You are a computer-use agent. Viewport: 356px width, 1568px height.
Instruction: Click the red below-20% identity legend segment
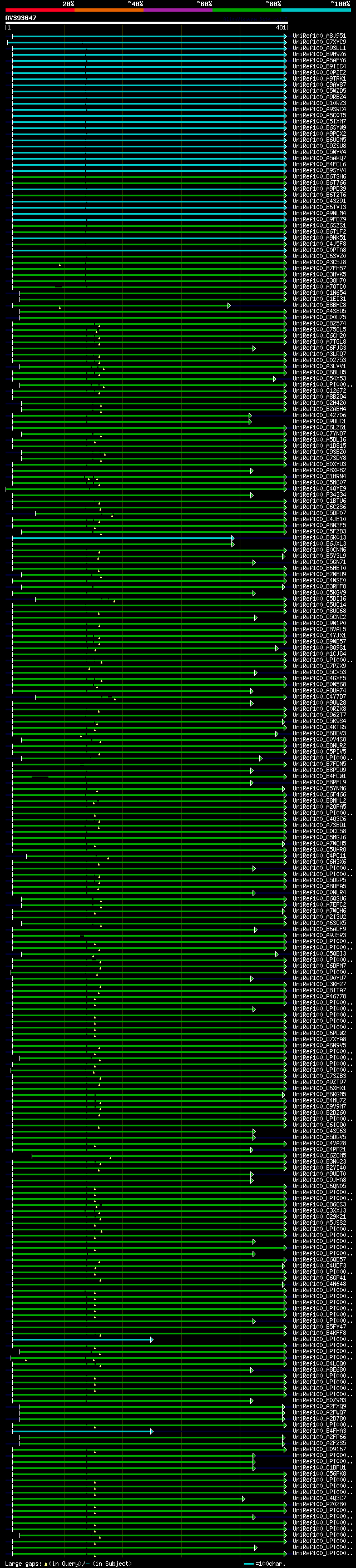point(39,10)
